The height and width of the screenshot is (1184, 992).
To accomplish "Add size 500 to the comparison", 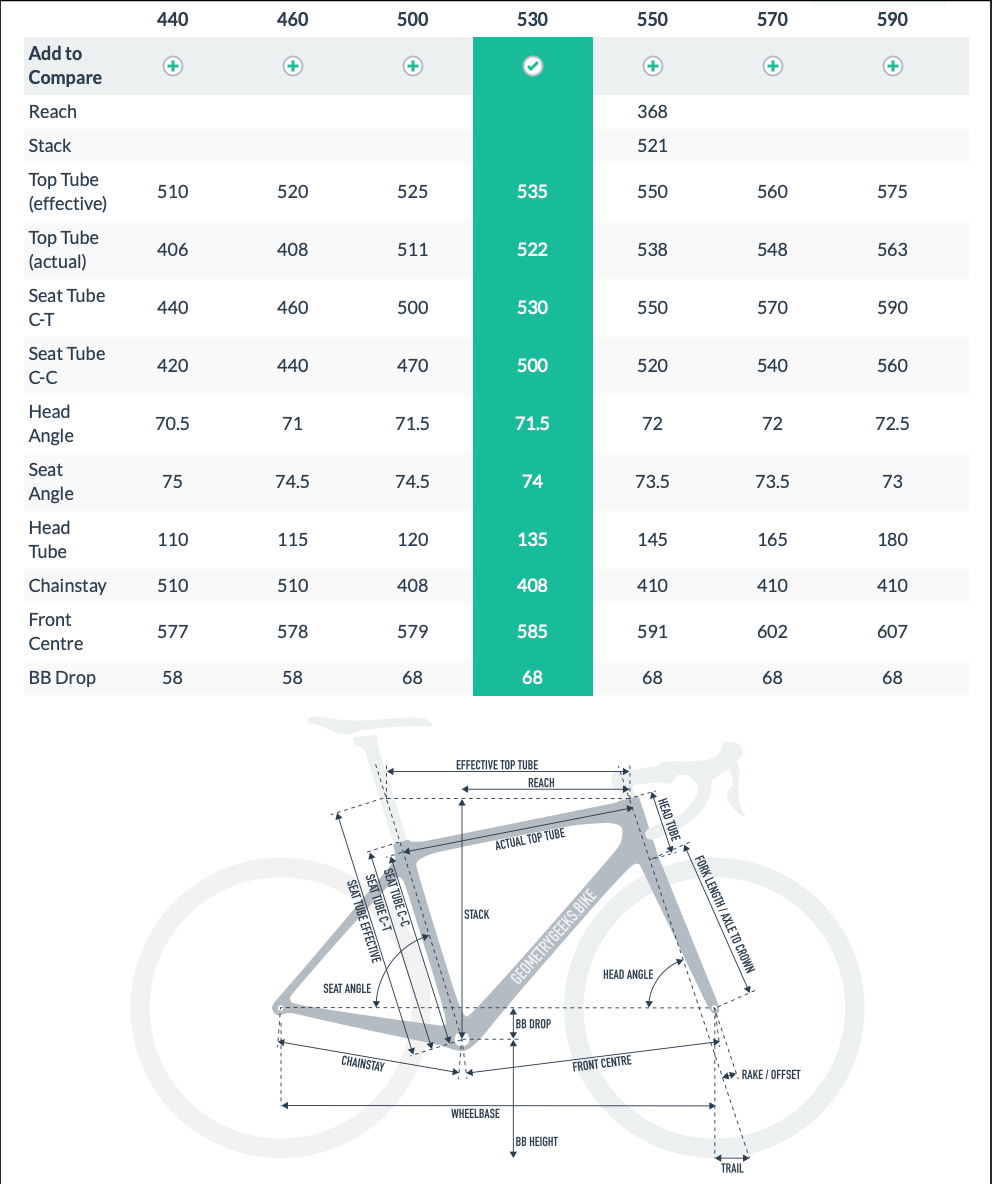I will [412, 66].
